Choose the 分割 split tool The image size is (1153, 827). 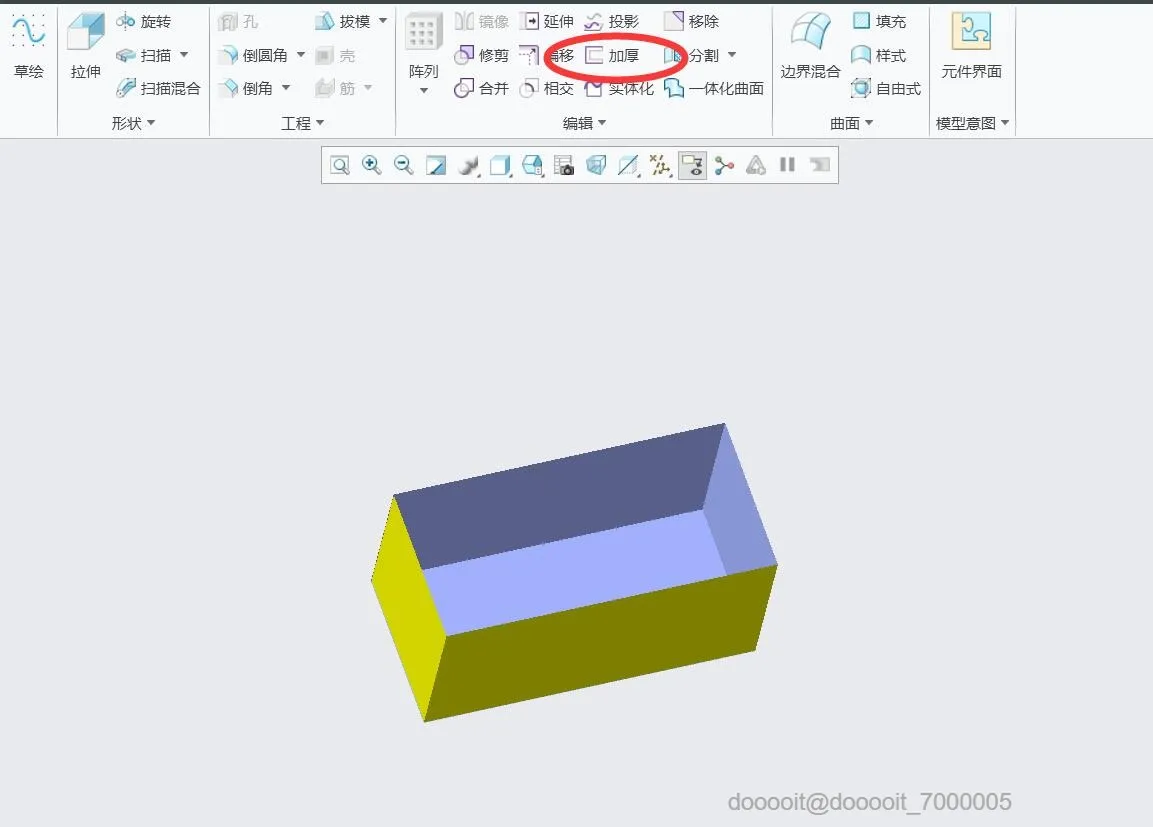point(691,55)
